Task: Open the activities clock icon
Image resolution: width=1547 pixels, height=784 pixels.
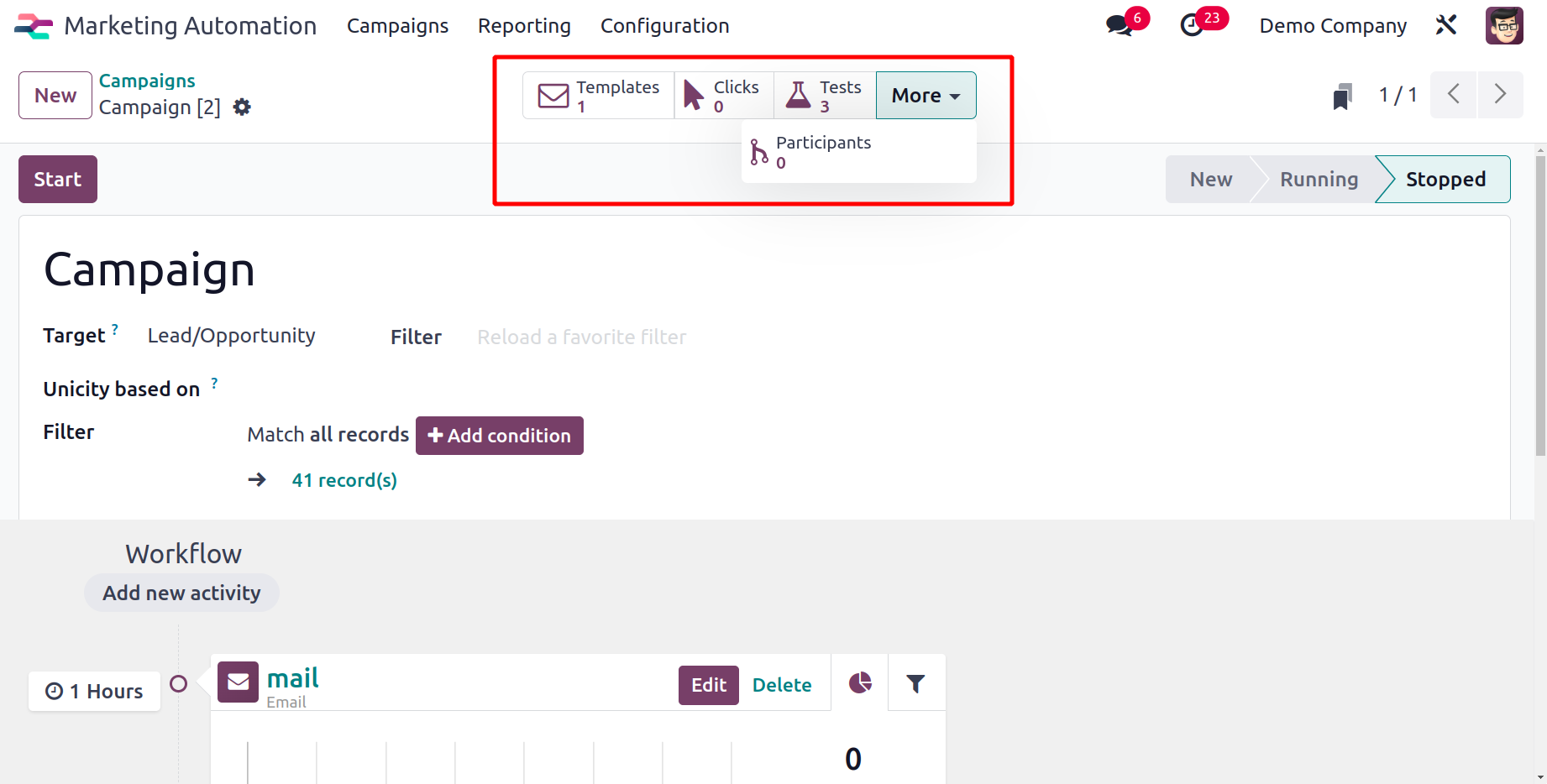Action: (1192, 25)
